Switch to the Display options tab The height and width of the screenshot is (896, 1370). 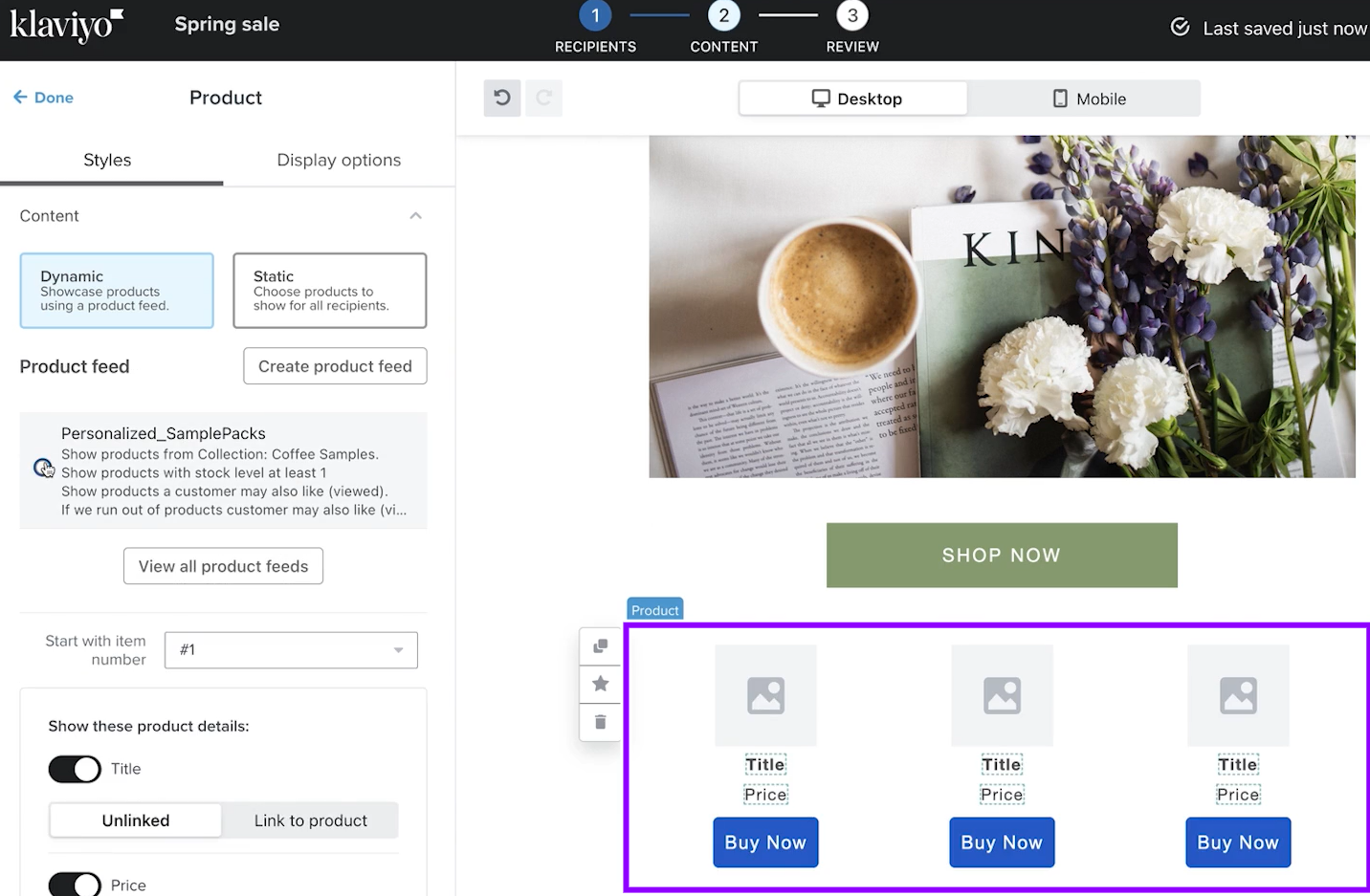coord(339,160)
